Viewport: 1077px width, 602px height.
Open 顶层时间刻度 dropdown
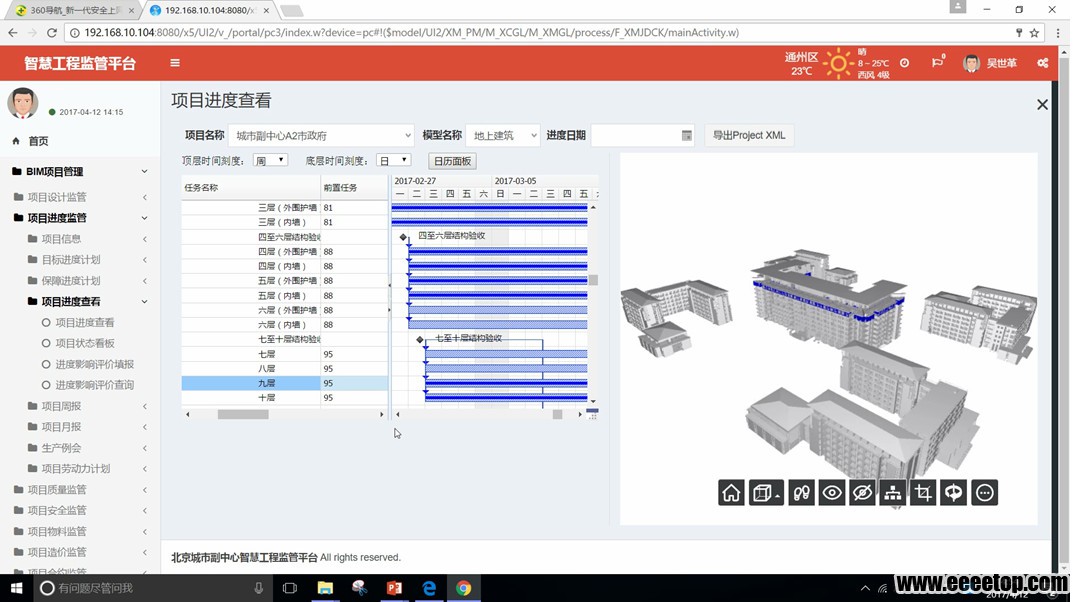[x=270, y=160]
